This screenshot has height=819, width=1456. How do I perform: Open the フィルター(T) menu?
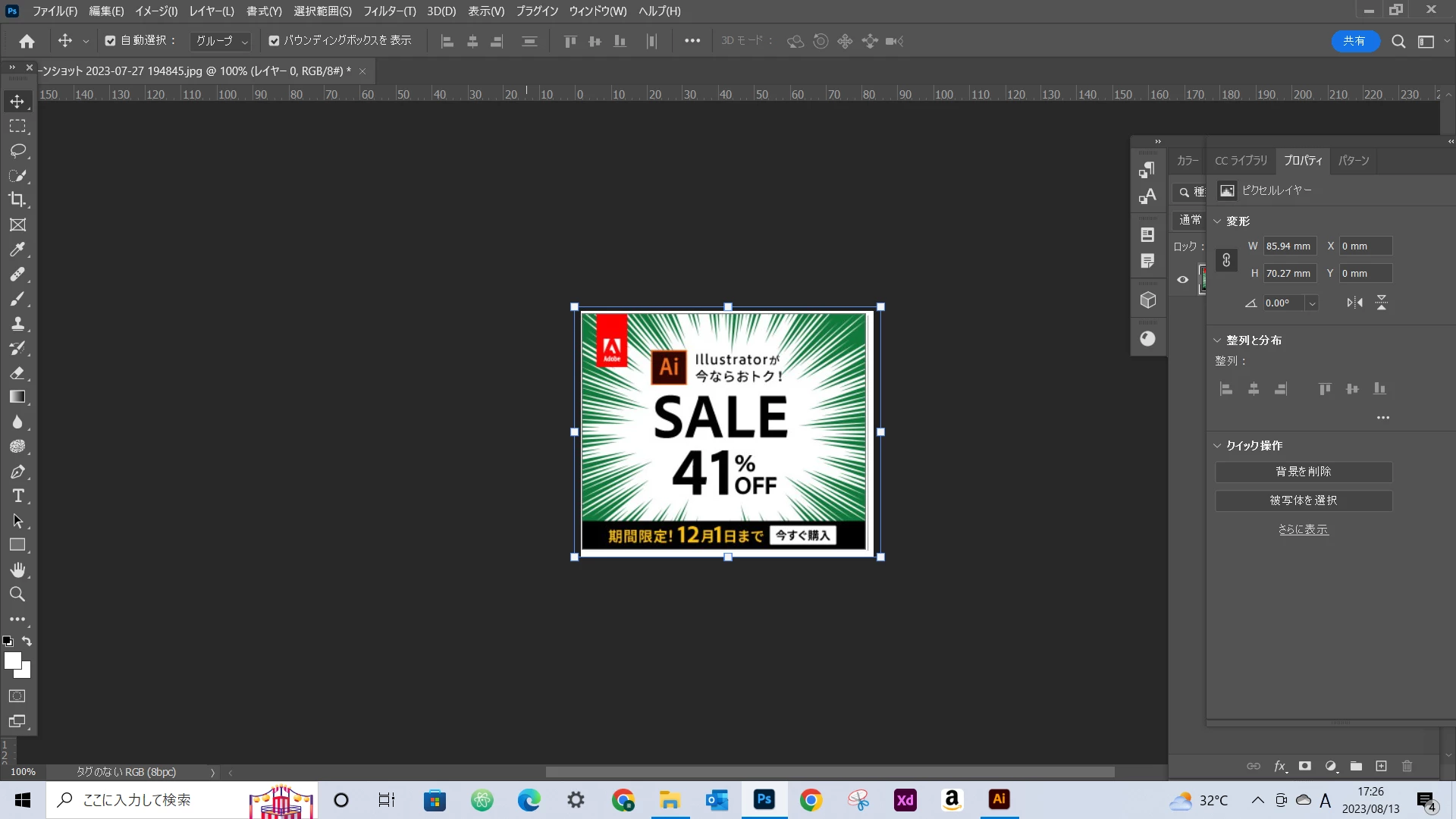pyautogui.click(x=389, y=11)
